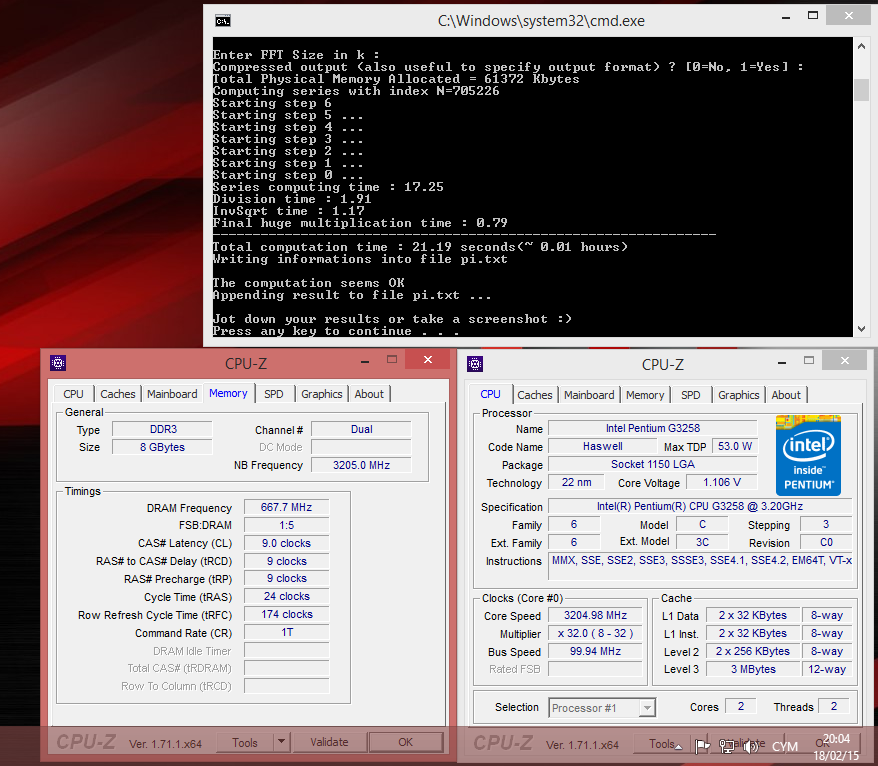Click Tools button in the Memory window
The image size is (878, 766).
pos(245,742)
